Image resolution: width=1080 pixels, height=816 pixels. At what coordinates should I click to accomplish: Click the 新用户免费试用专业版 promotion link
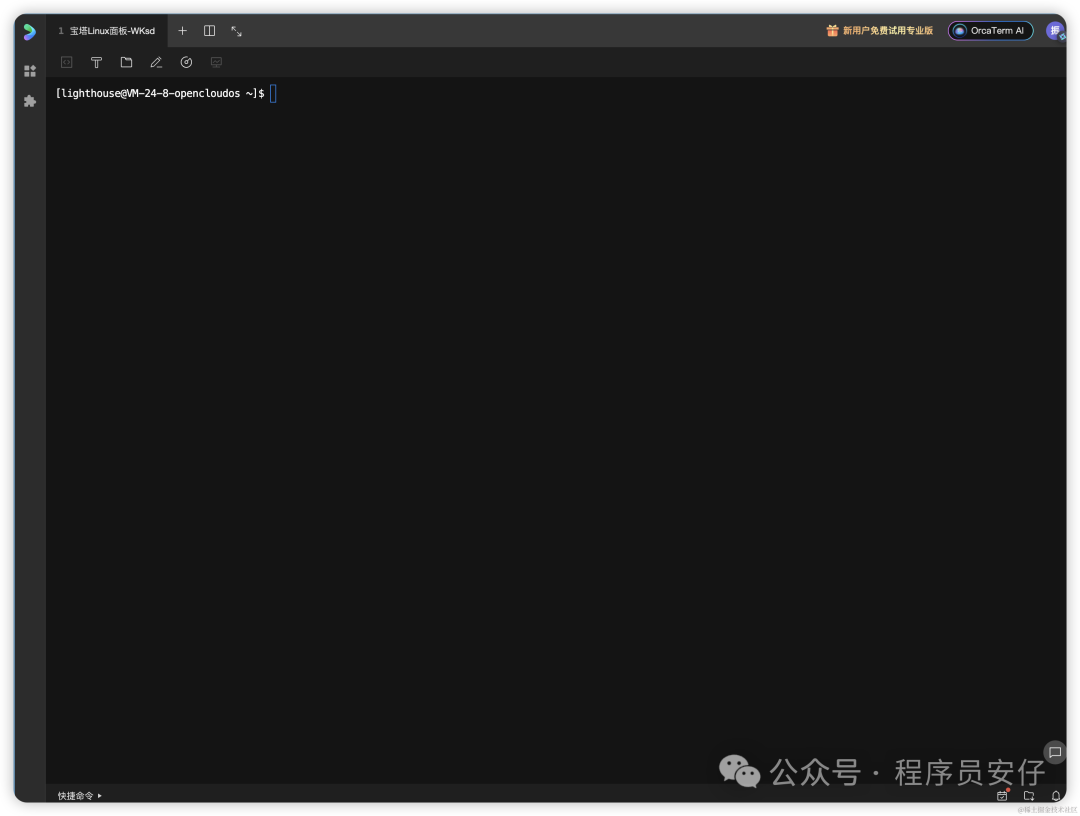coord(880,31)
